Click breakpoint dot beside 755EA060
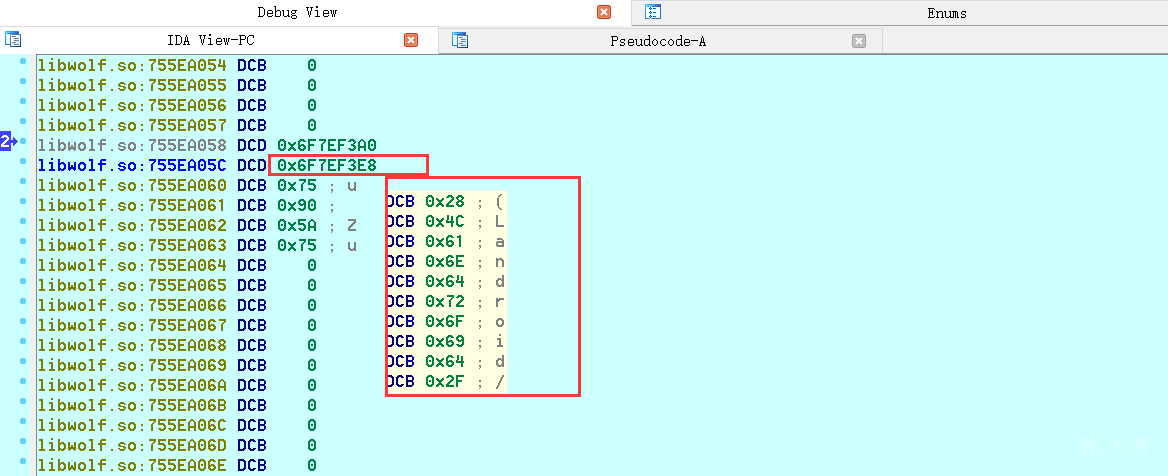The height and width of the screenshot is (476, 1168). point(23,182)
